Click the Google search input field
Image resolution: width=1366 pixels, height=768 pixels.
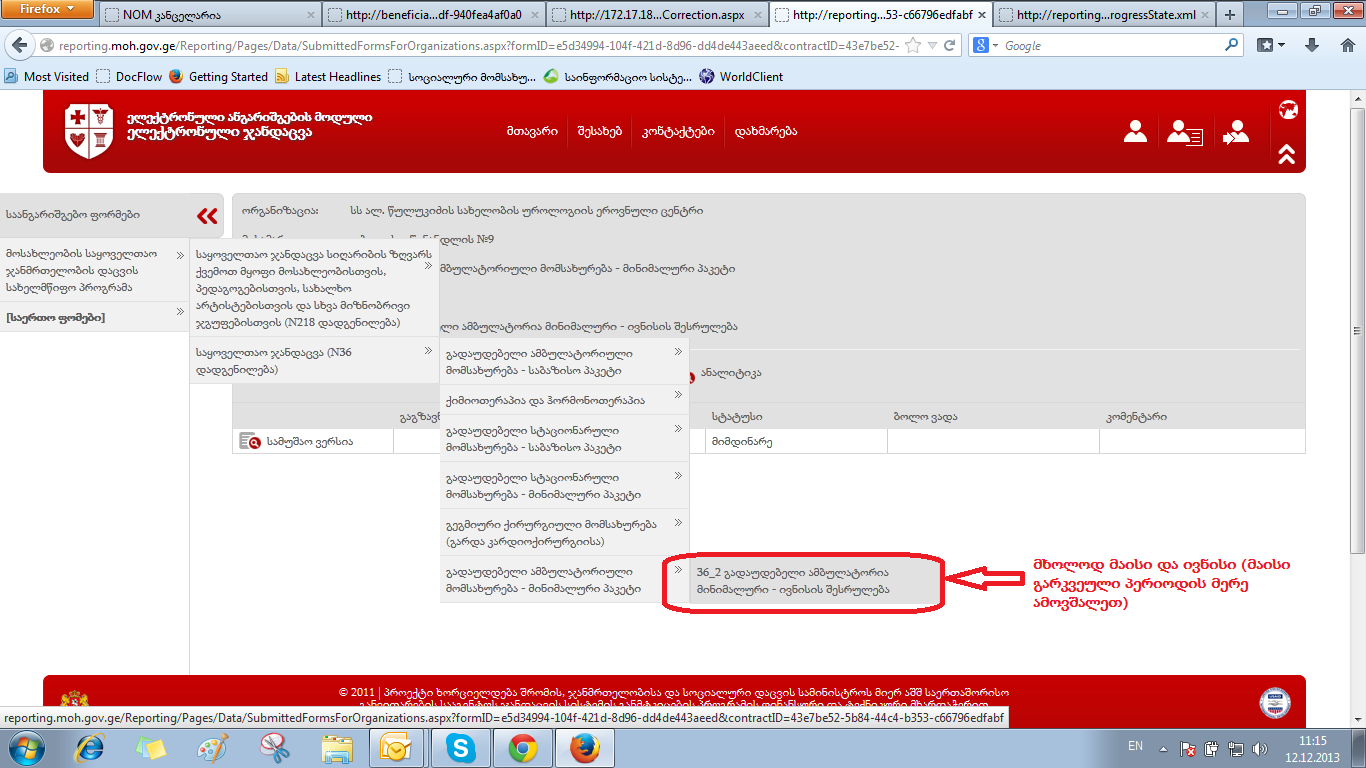tap(1110, 46)
